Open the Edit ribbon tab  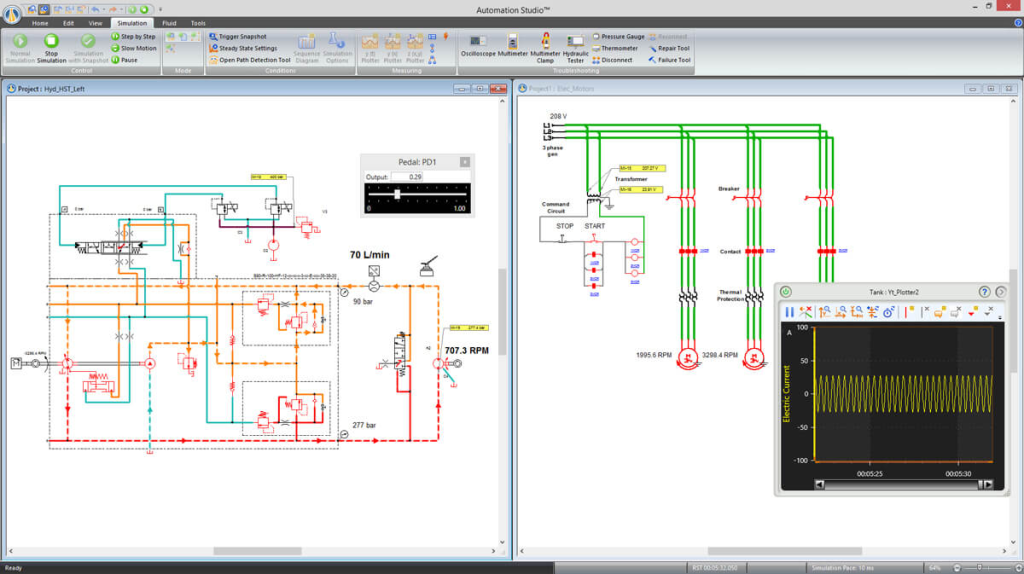pyautogui.click(x=68, y=23)
